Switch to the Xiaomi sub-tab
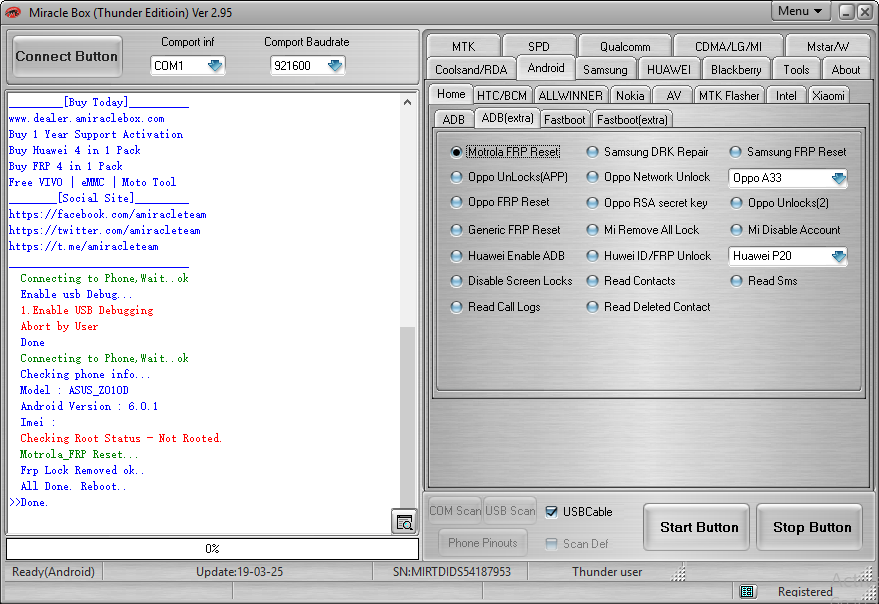The height and width of the screenshot is (604, 879). tap(828, 96)
